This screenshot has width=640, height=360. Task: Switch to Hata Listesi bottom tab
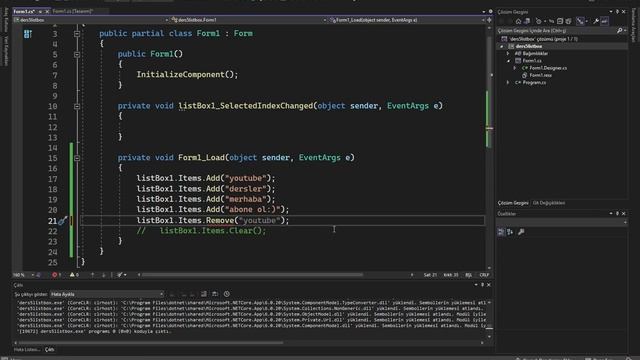pos(27,350)
